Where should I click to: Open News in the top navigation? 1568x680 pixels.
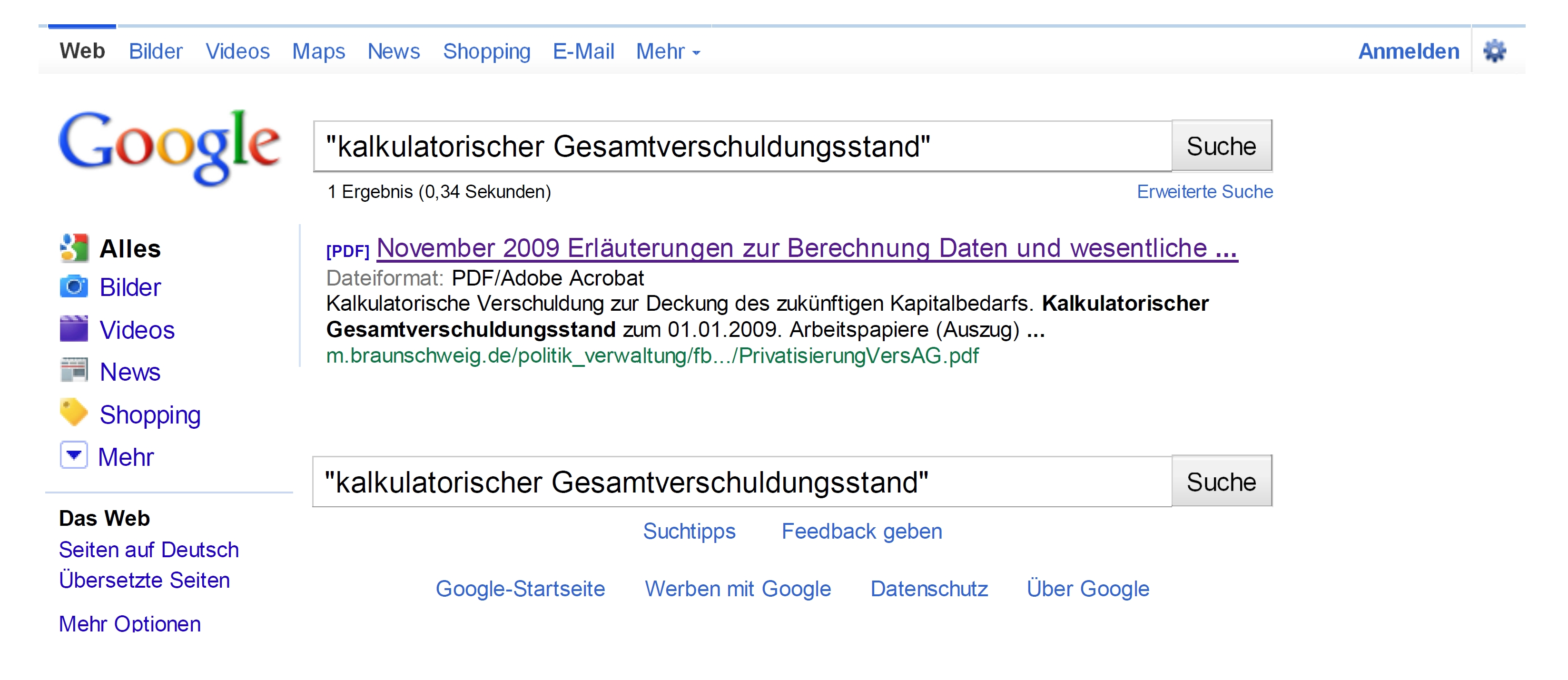tap(394, 52)
